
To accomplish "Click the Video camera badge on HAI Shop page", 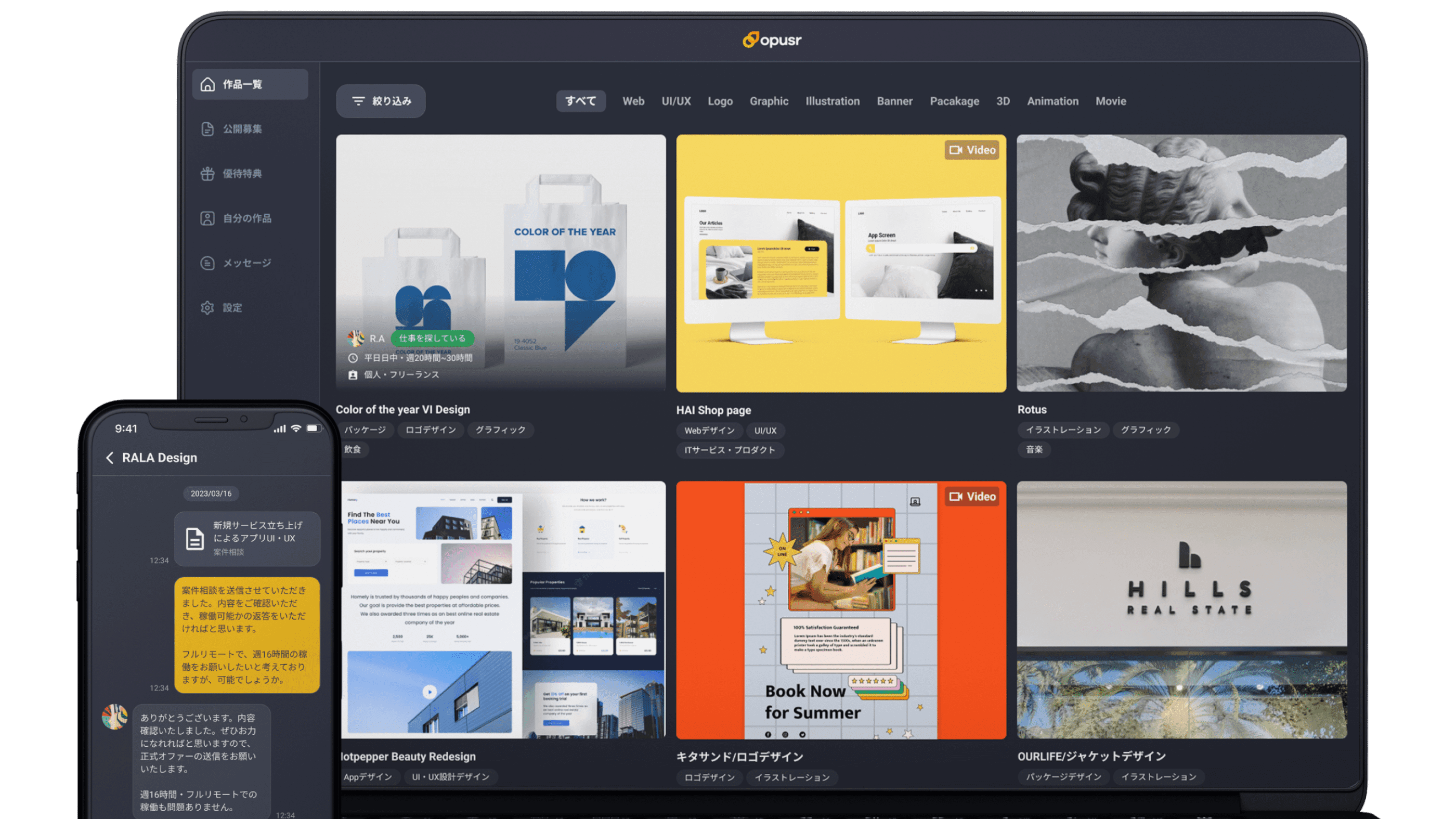I will pyautogui.click(x=971, y=150).
